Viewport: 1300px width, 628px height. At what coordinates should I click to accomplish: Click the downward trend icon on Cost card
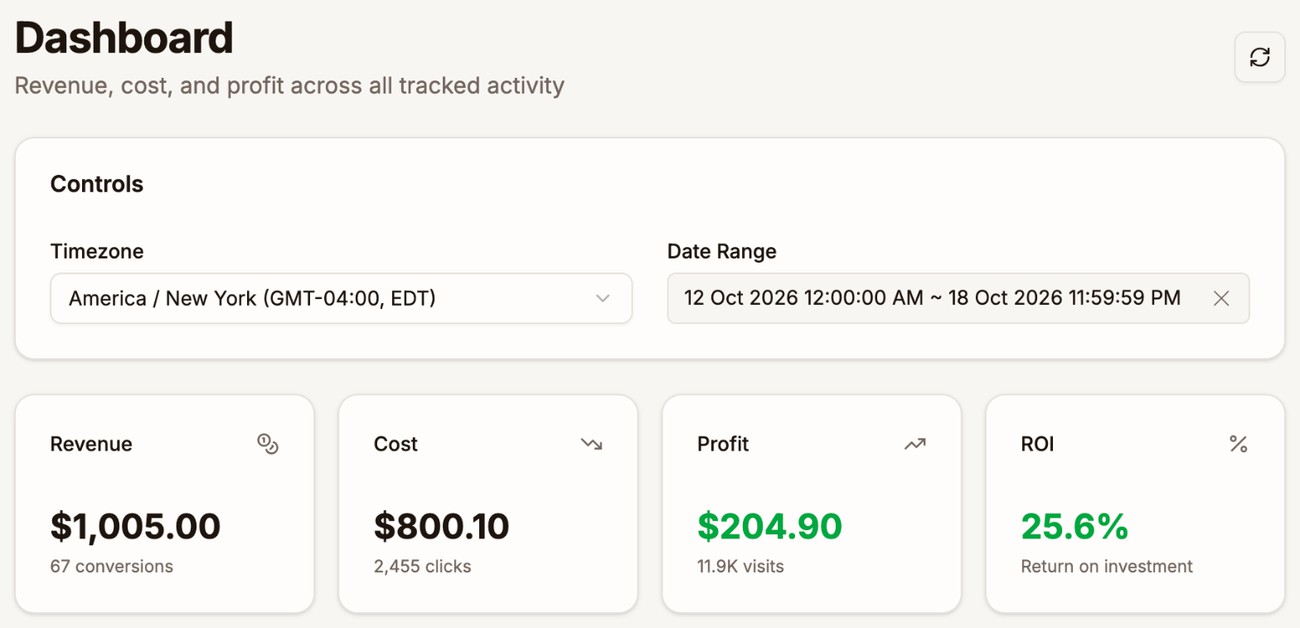pos(591,444)
